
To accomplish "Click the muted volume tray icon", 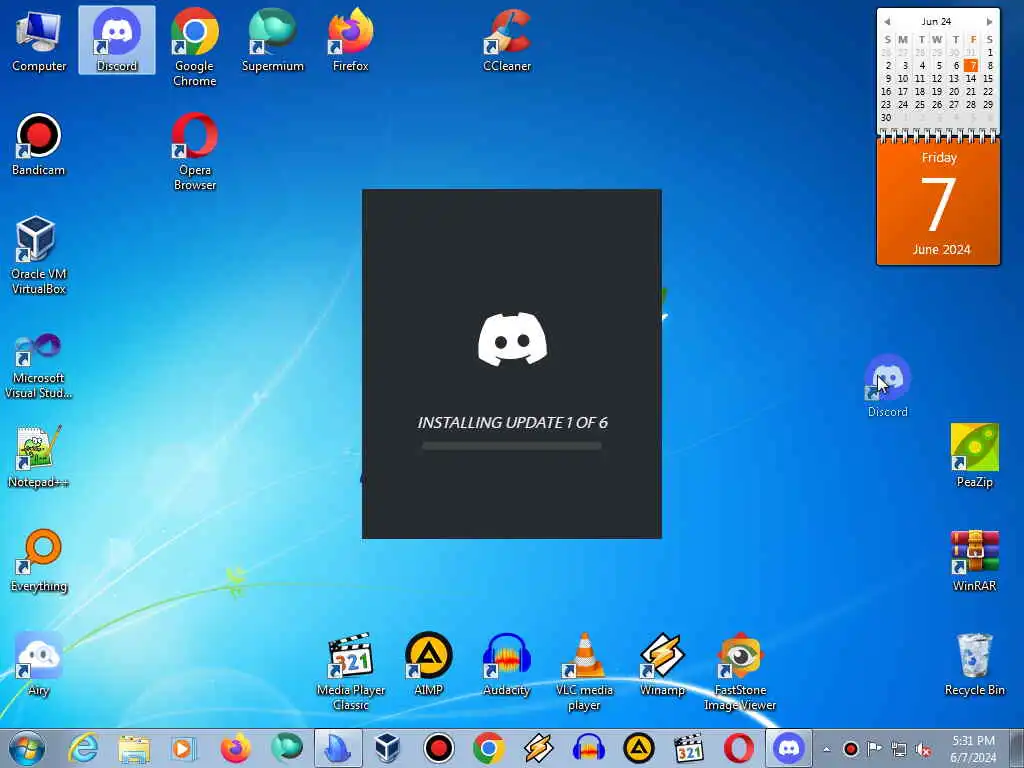I will [x=923, y=750].
